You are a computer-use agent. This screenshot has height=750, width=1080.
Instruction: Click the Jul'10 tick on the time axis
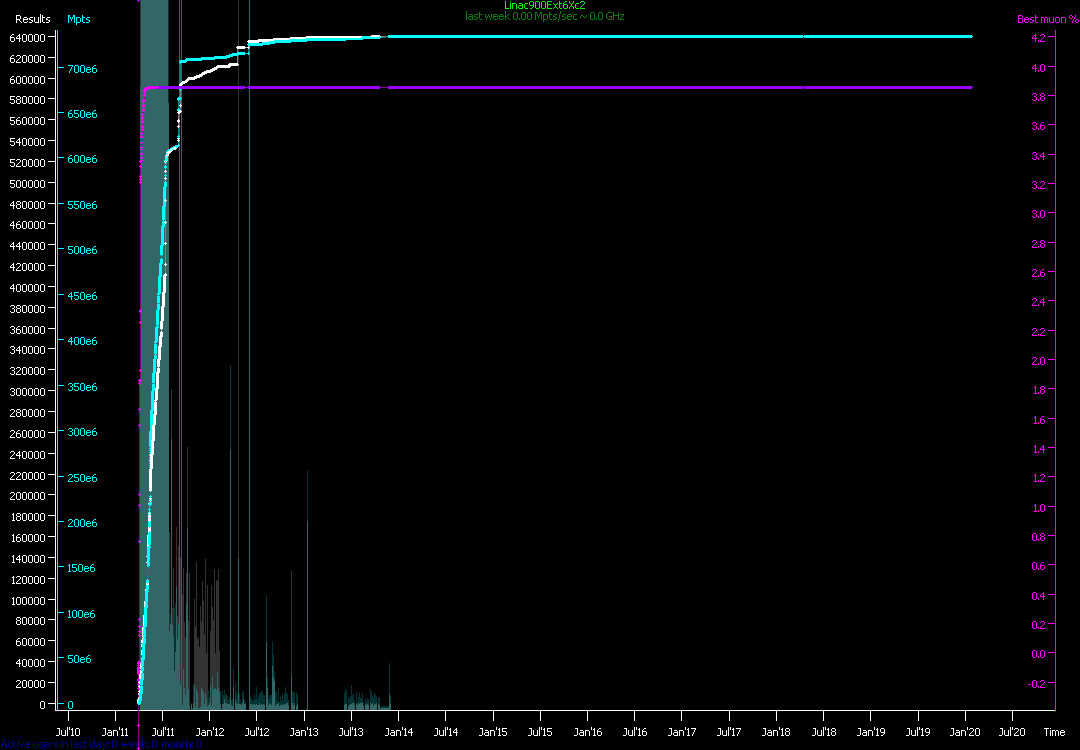click(x=68, y=732)
